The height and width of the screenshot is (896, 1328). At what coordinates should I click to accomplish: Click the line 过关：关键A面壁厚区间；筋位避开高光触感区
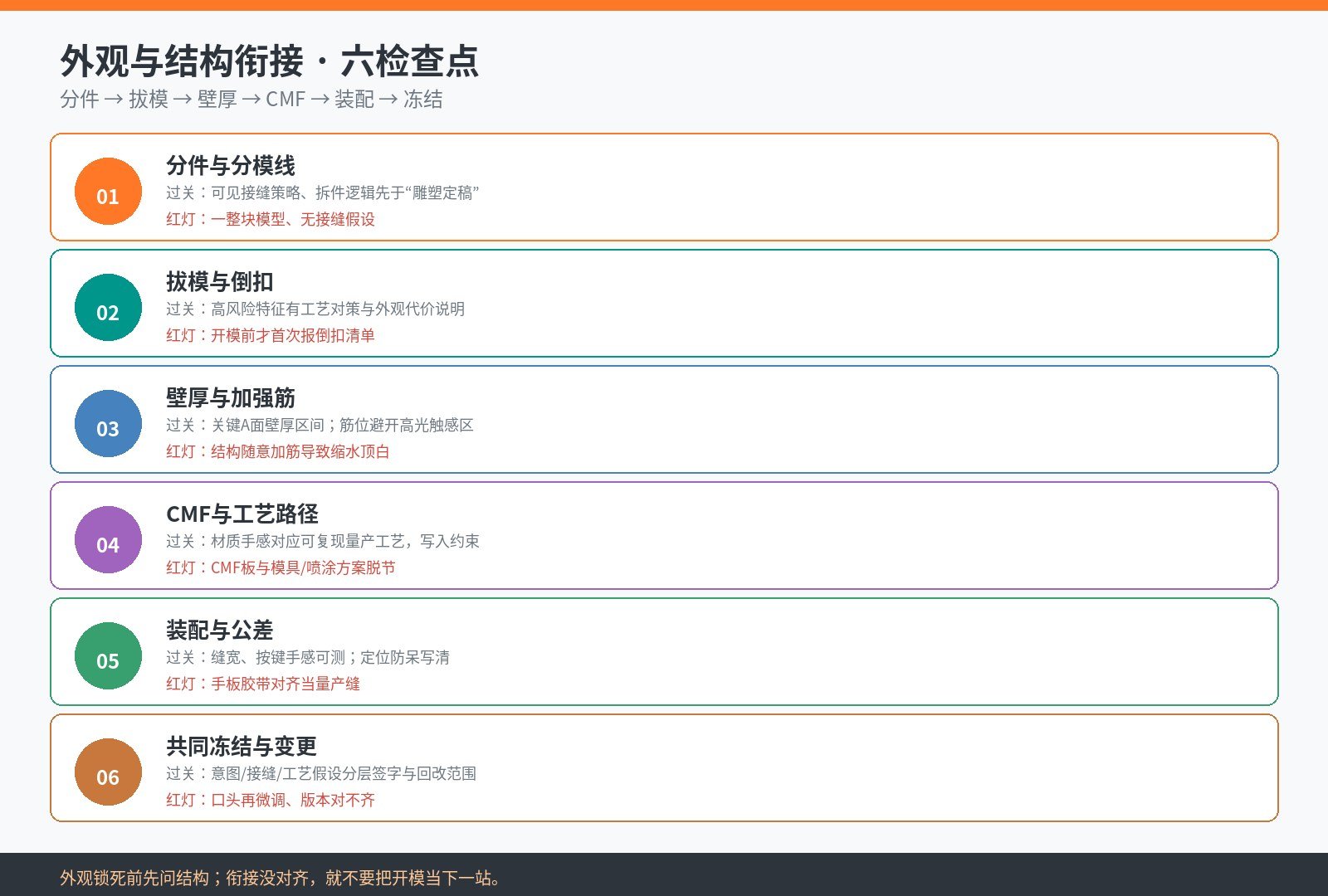click(x=320, y=425)
